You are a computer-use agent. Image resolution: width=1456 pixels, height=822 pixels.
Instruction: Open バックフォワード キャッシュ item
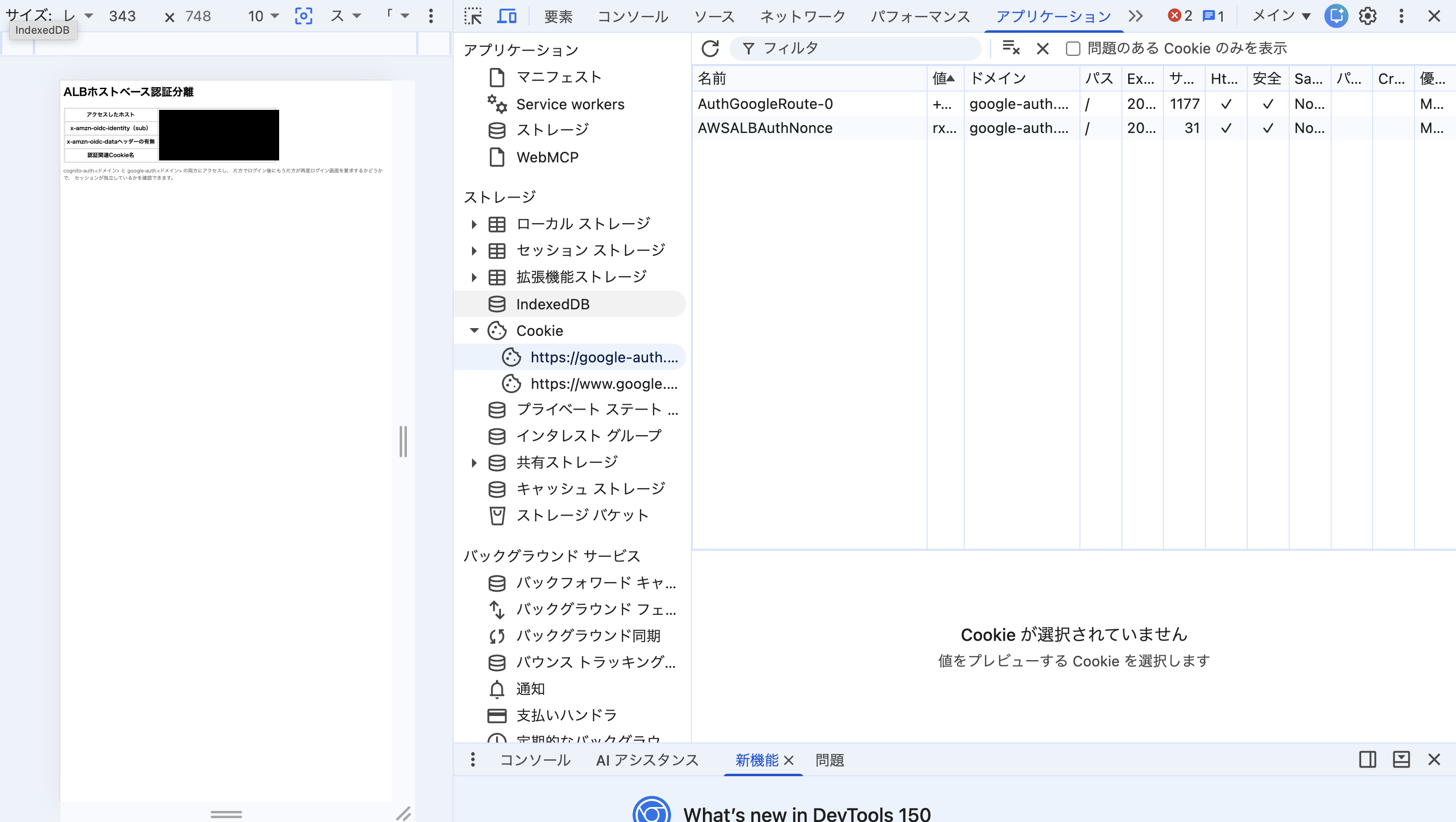pyautogui.click(x=570, y=583)
